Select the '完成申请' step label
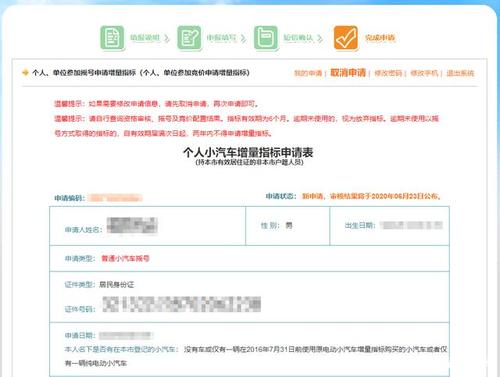Image resolution: width=500 pixels, height=377 pixels. click(380, 38)
